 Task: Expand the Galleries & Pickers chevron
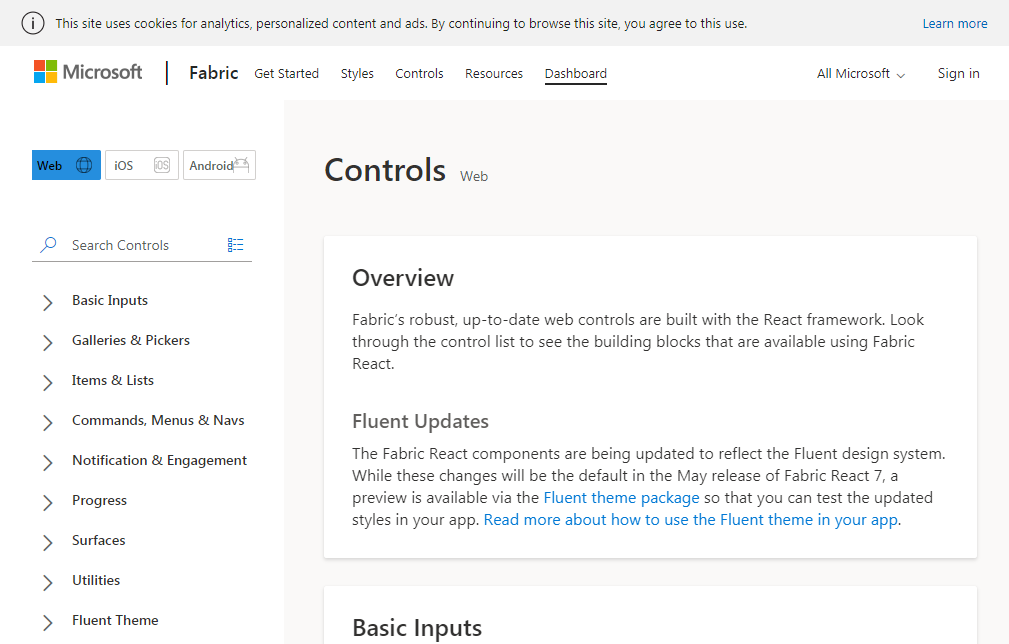pos(48,342)
